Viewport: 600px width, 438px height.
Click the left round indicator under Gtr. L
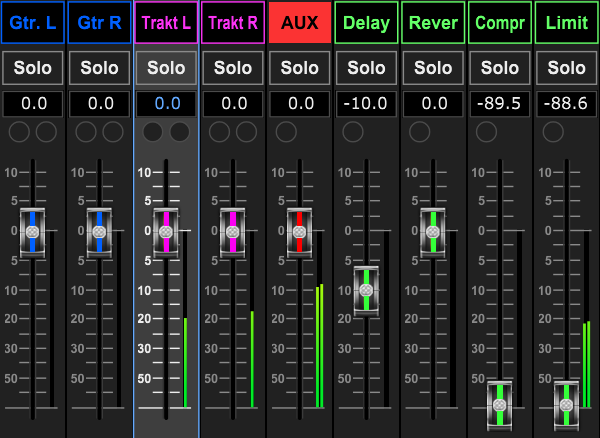[x=20, y=132]
